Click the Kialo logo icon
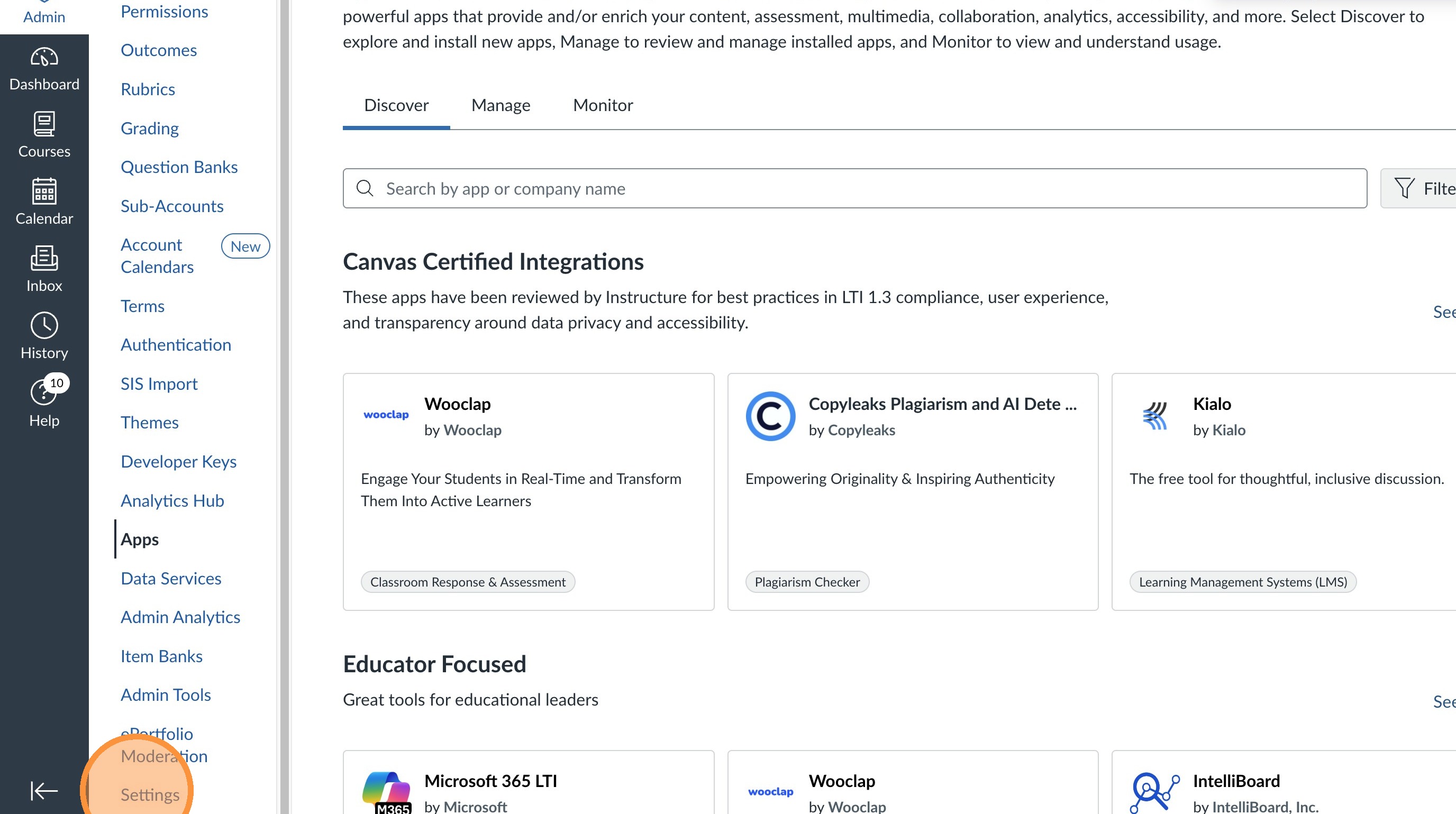Image resolution: width=1456 pixels, height=814 pixels. (1155, 416)
